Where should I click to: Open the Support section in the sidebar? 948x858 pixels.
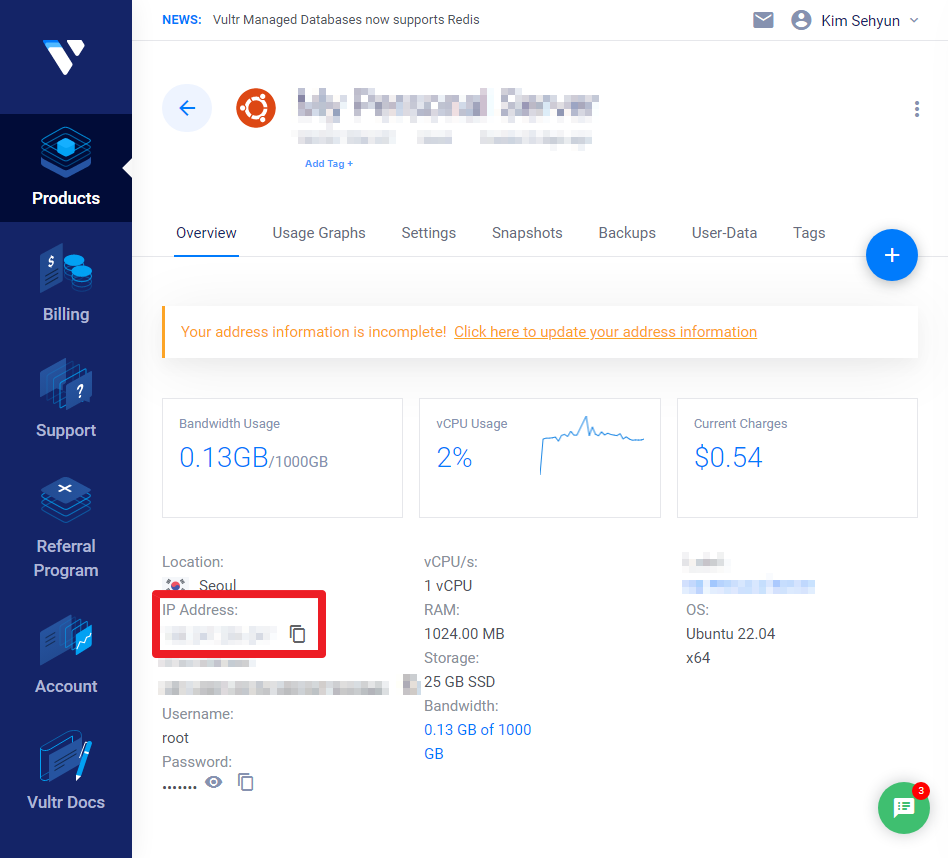coord(66,399)
